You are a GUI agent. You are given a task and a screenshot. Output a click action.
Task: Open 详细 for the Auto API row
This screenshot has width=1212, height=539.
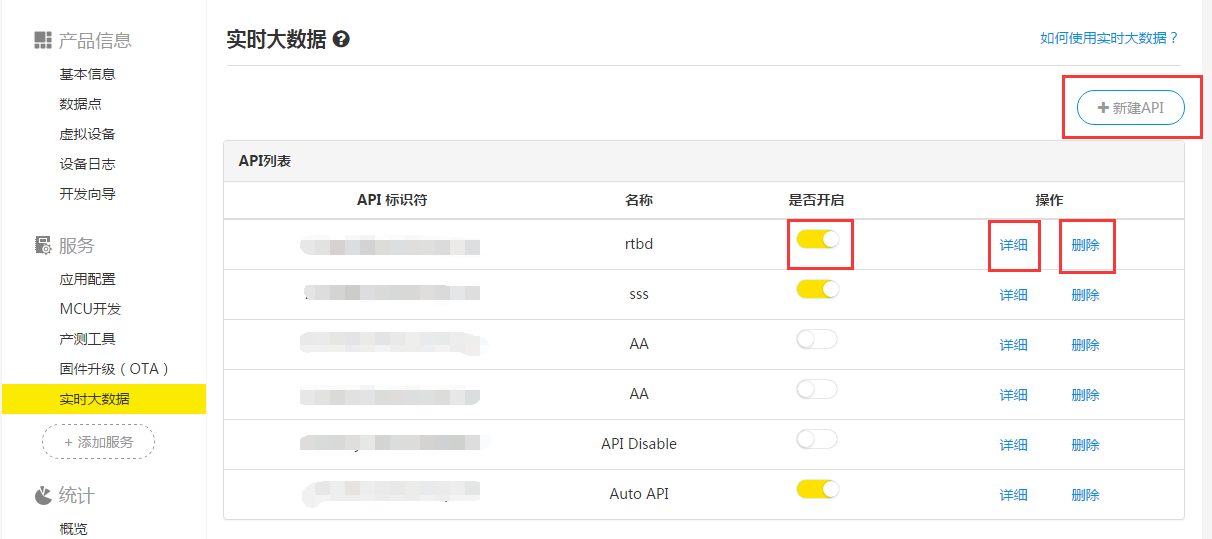pyautogui.click(x=1013, y=495)
